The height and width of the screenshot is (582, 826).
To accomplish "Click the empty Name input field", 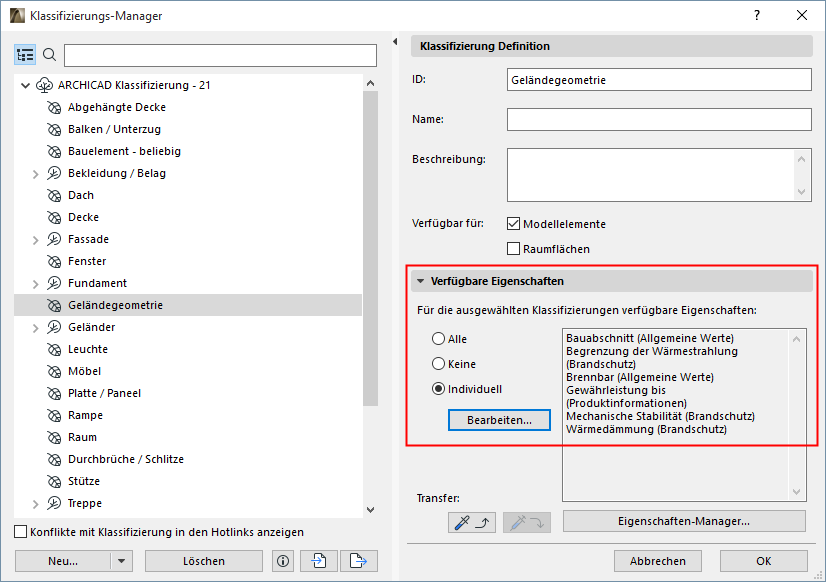I will click(659, 120).
